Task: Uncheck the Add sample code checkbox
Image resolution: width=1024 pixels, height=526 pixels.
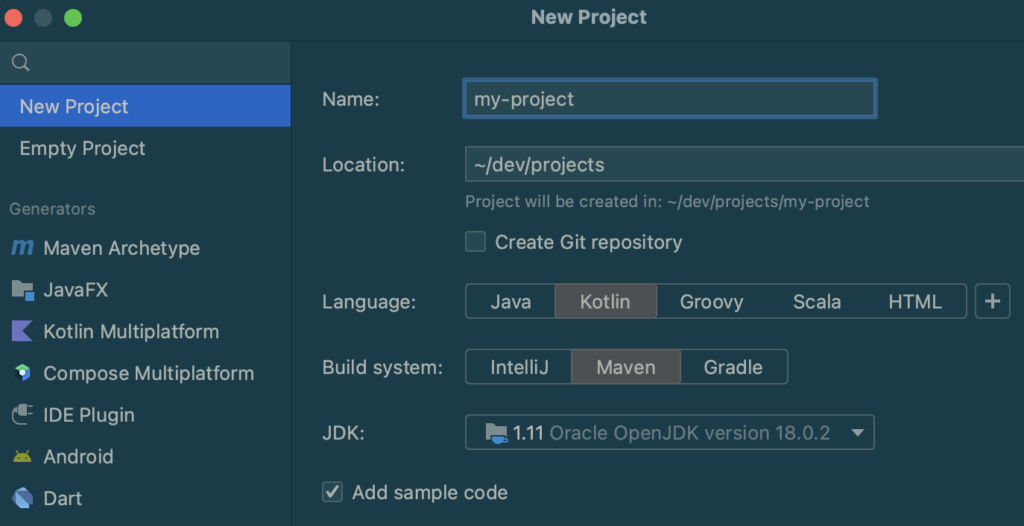Action: [333, 492]
